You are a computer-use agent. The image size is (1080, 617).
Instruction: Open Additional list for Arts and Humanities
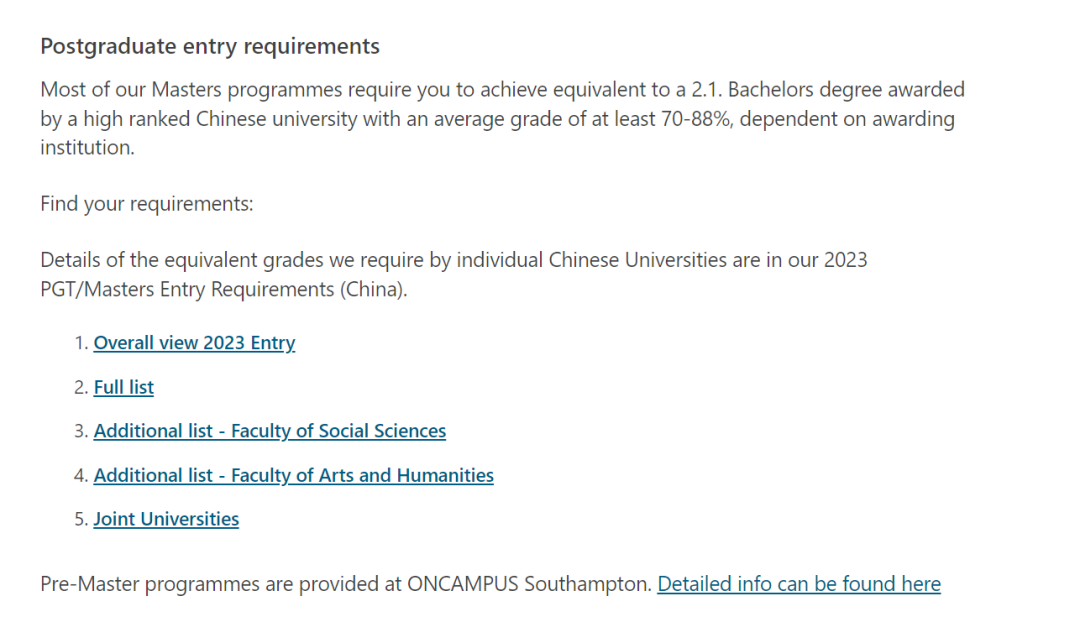point(293,475)
